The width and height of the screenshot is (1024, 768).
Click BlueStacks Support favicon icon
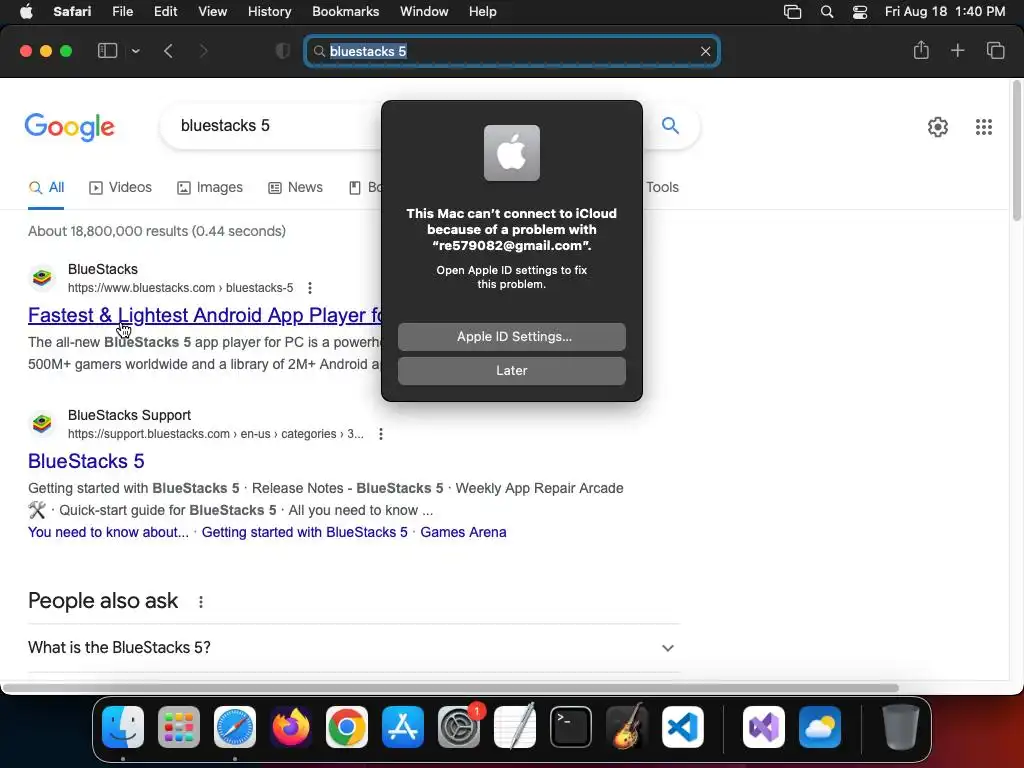[x=42, y=424]
